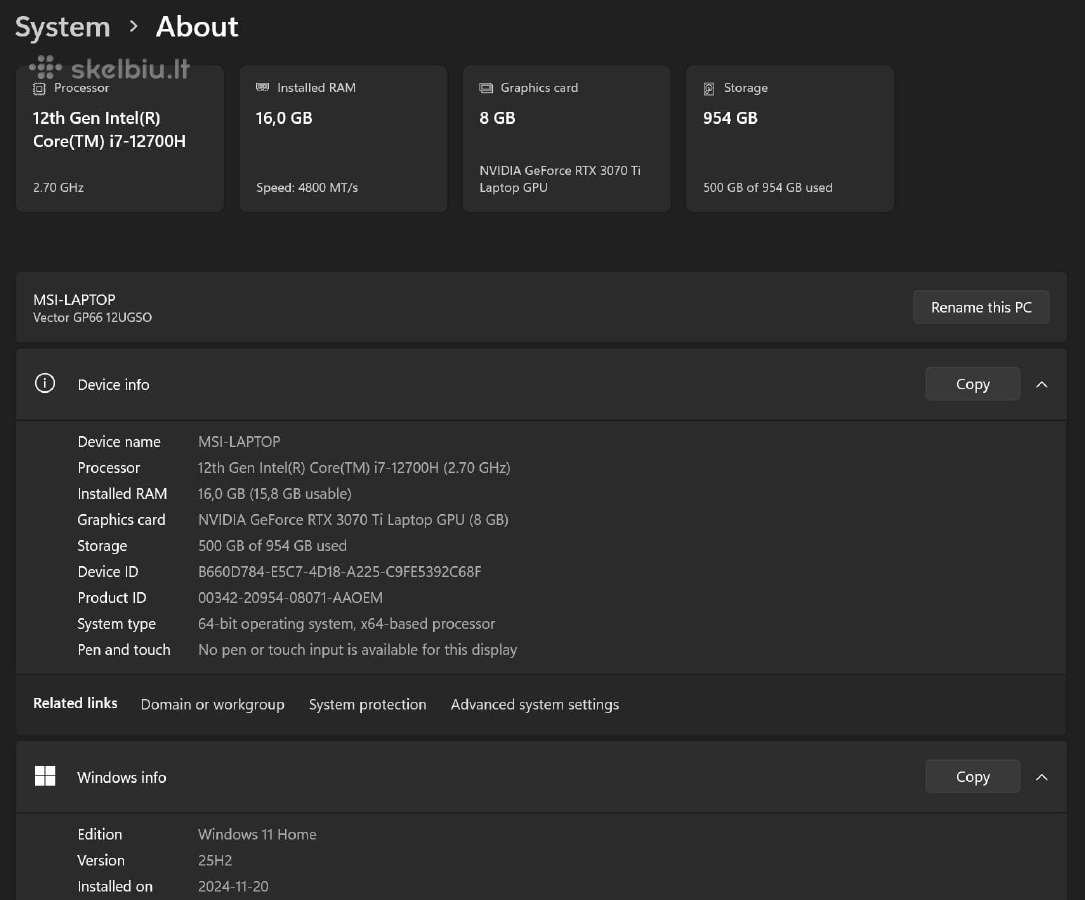The height and width of the screenshot is (900, 1085).
Task: Open the Graphics card summary card
Action: [x=567, y=138]
